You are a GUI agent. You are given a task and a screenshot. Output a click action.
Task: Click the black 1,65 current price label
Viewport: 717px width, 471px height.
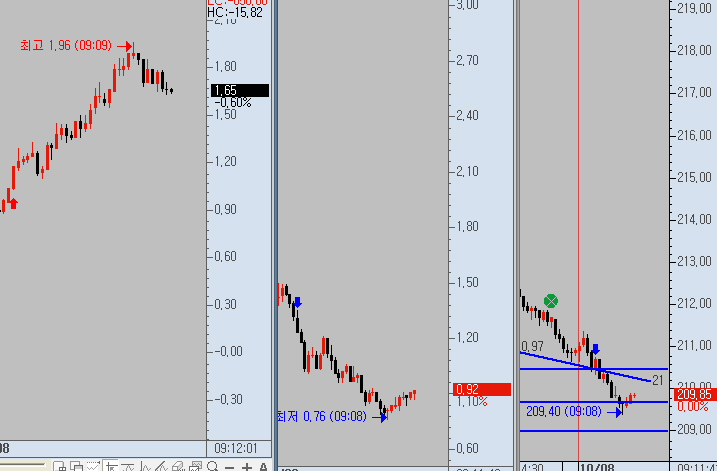click(240, 91)
